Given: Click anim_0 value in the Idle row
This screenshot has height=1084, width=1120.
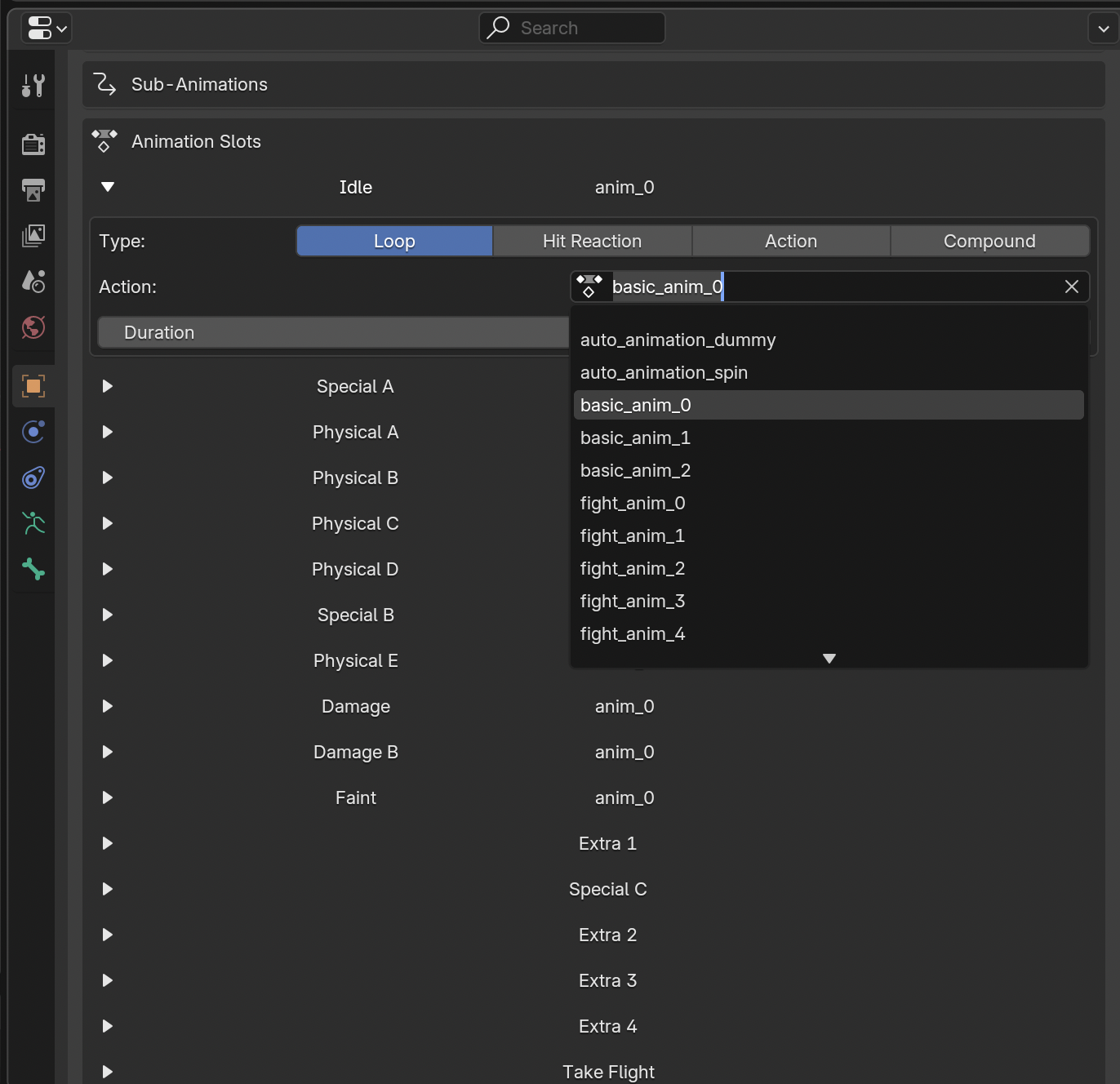Looking at the screenshot, I should click(x=624, y=187).
